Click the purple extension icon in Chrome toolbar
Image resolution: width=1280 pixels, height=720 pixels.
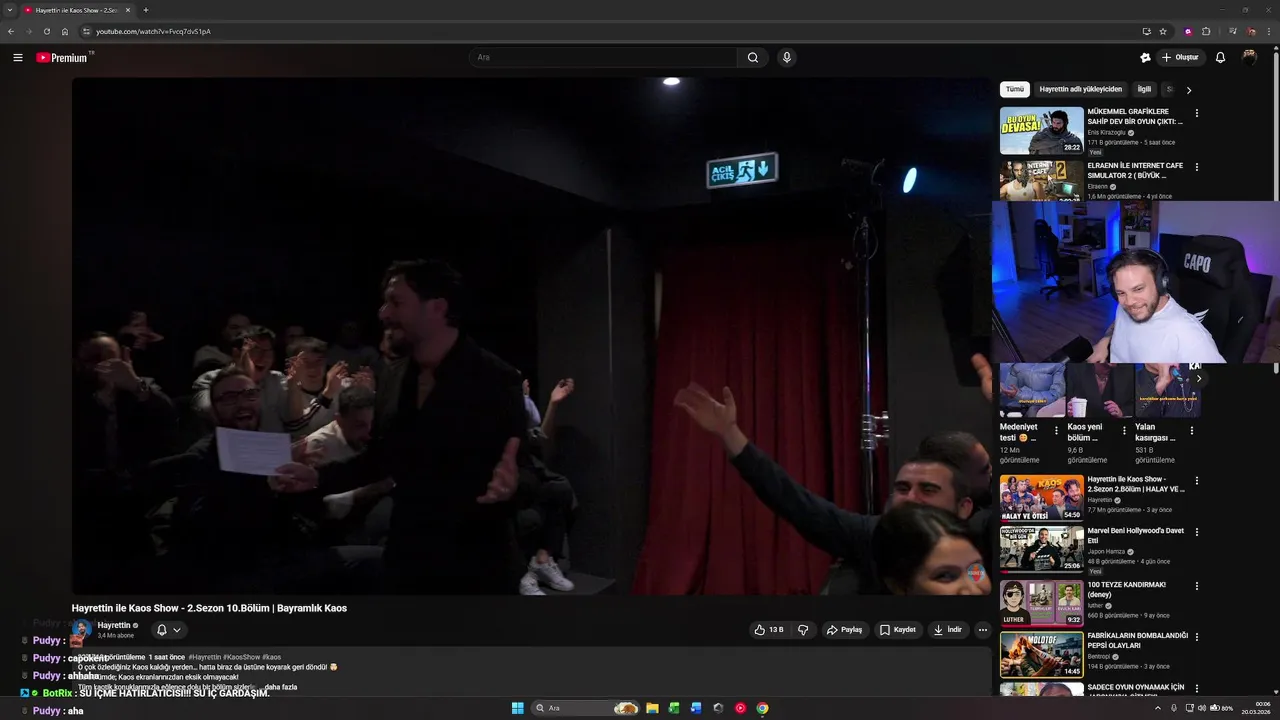(1188, 31)
